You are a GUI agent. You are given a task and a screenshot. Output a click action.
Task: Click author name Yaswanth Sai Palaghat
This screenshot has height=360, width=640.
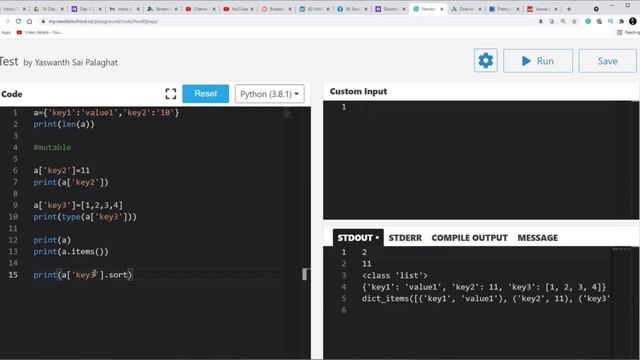coord(76,62)
